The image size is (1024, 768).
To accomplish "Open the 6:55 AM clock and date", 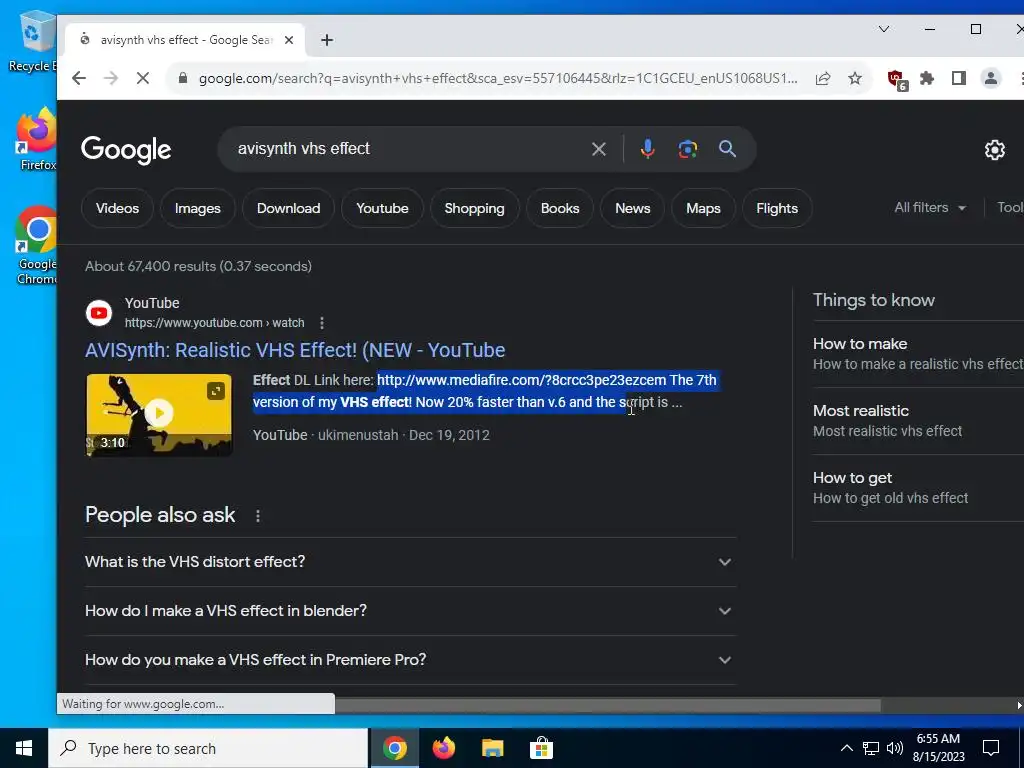I will pos(938,748).
